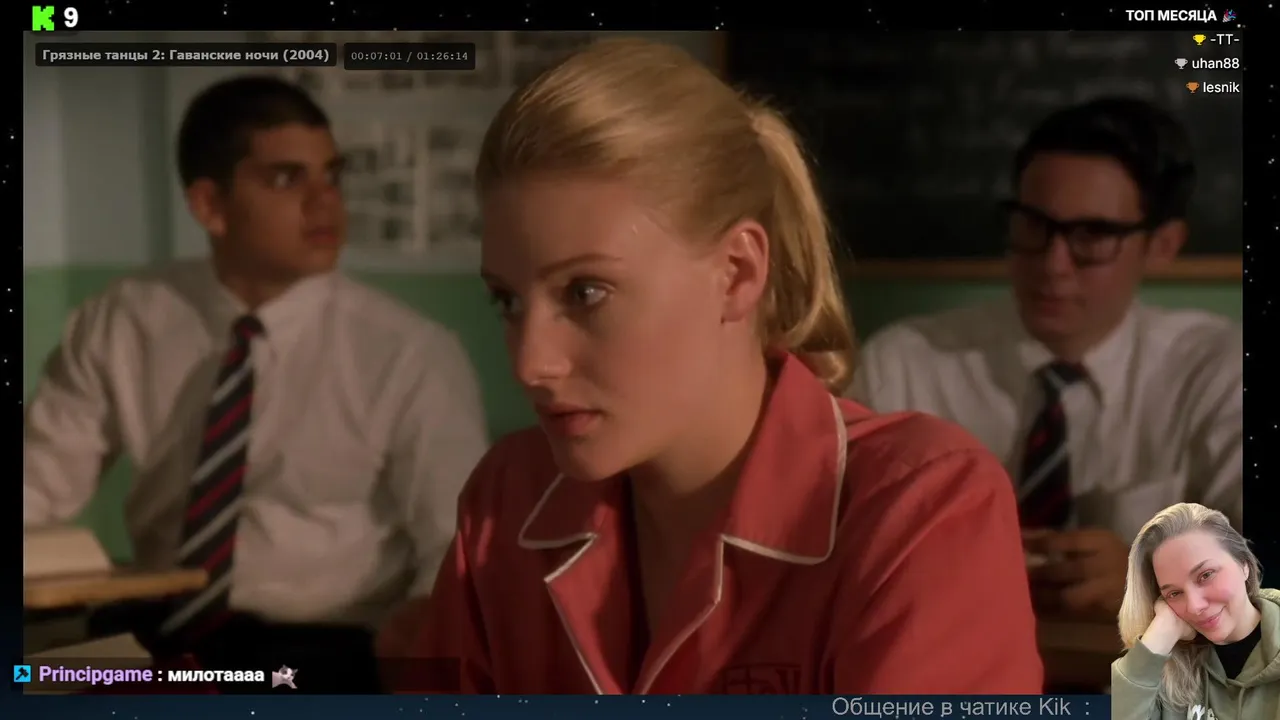Click the movie title 'Грязные танцы 2: Гаванские ночи (2004)'
1280x720 pixels.
[186, 55]
